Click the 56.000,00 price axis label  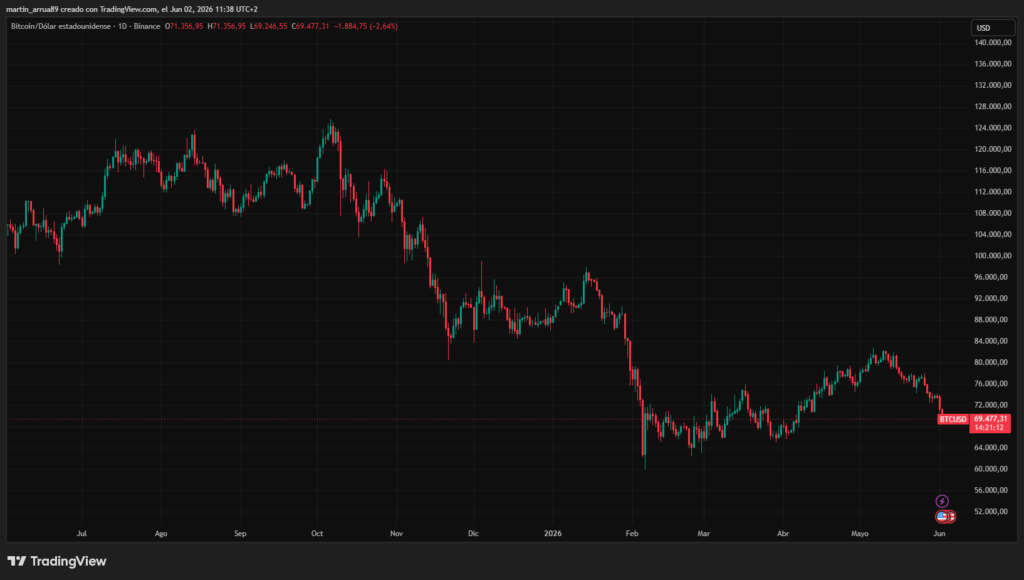pyautogui.click(x=993, y=490)
